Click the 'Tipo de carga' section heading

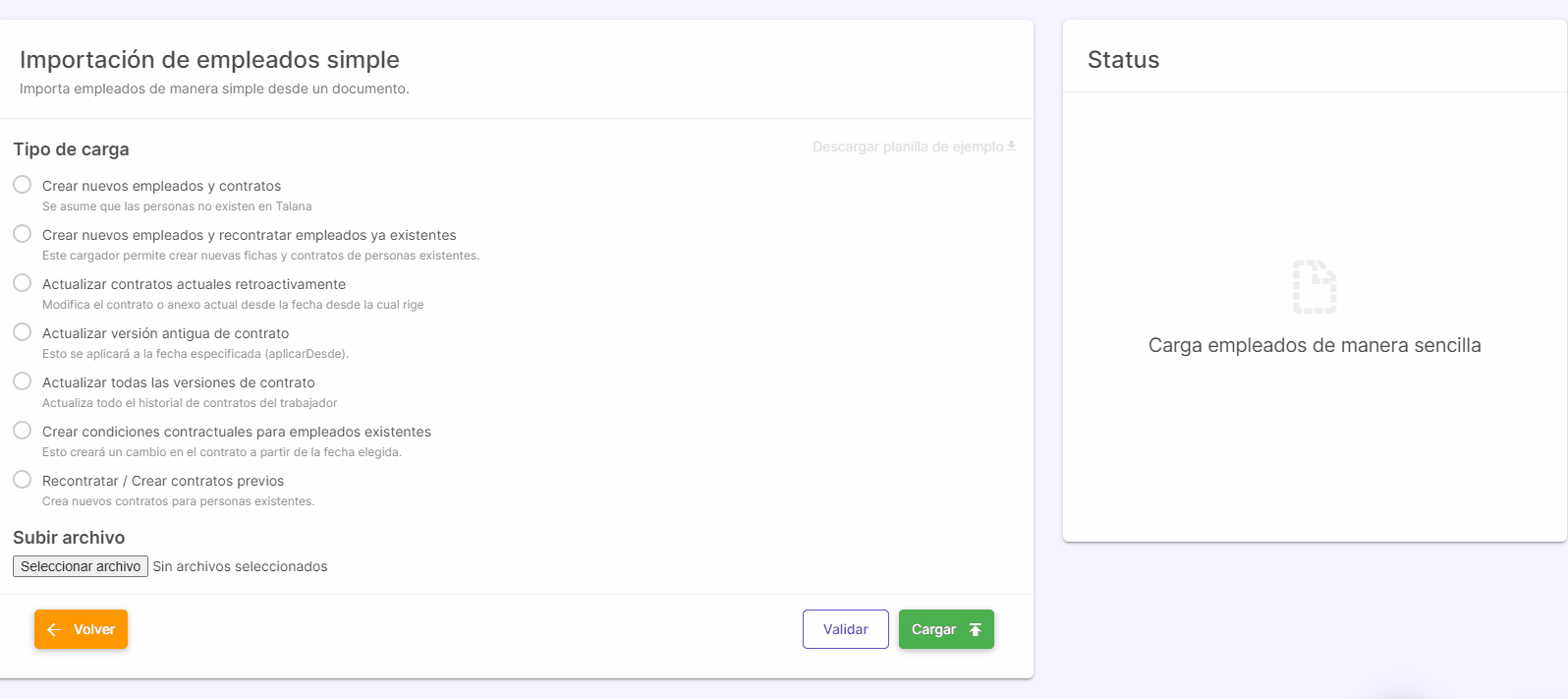[71, 149]
